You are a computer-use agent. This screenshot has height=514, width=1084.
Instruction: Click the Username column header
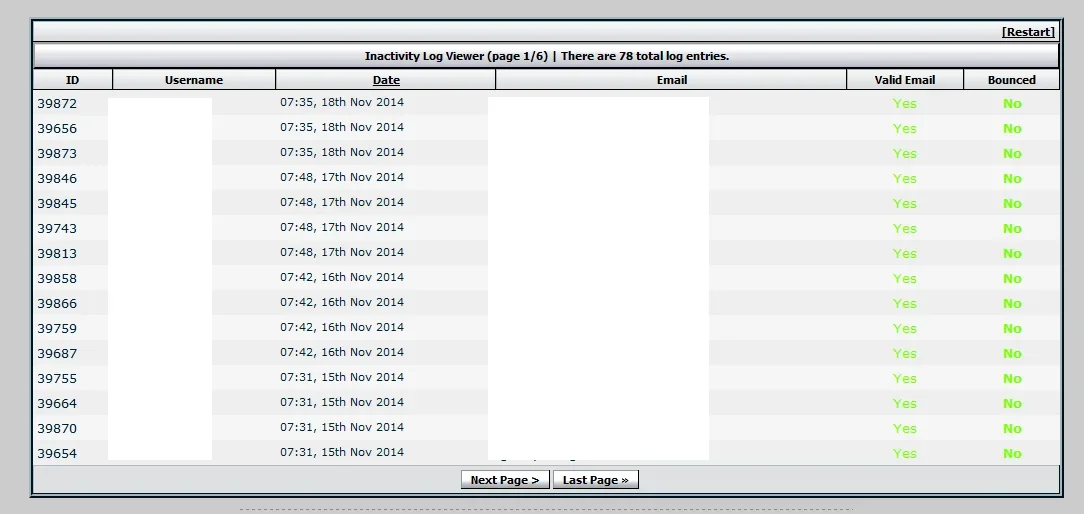(194, 80)
